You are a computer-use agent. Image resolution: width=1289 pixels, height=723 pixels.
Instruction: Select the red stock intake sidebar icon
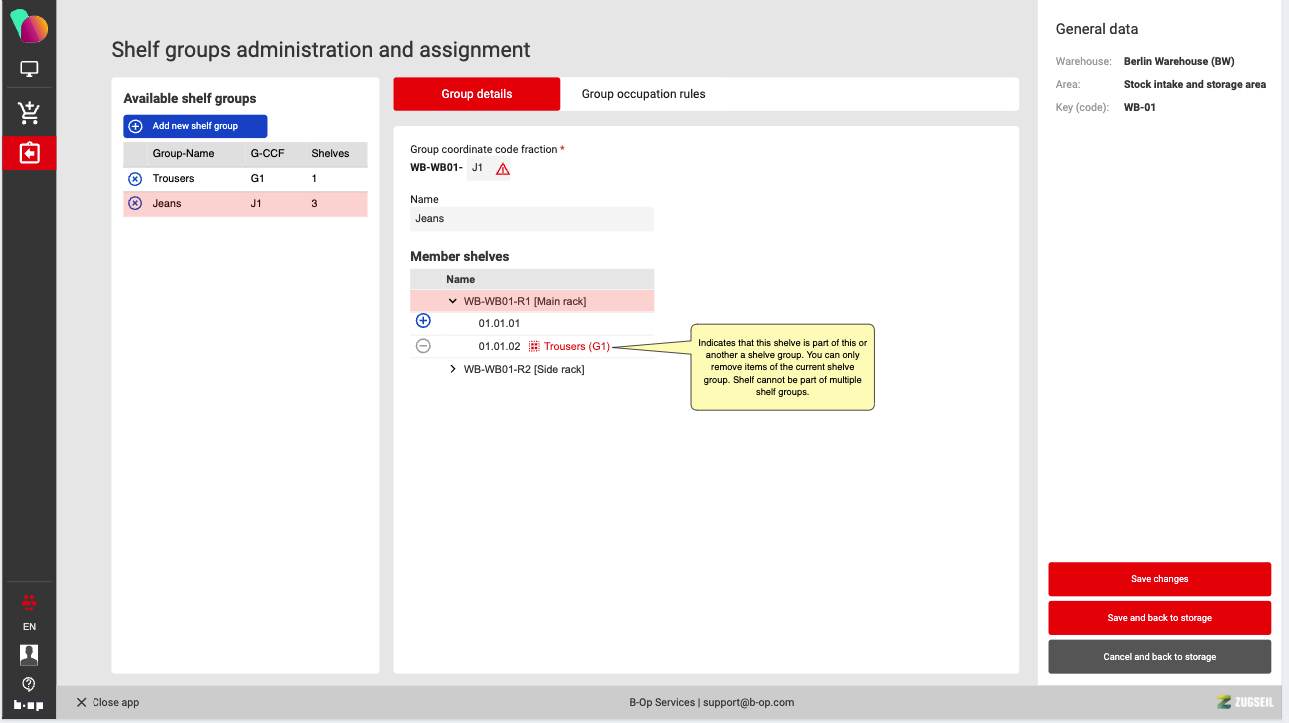pyautogui.click(x=29, y=153)
